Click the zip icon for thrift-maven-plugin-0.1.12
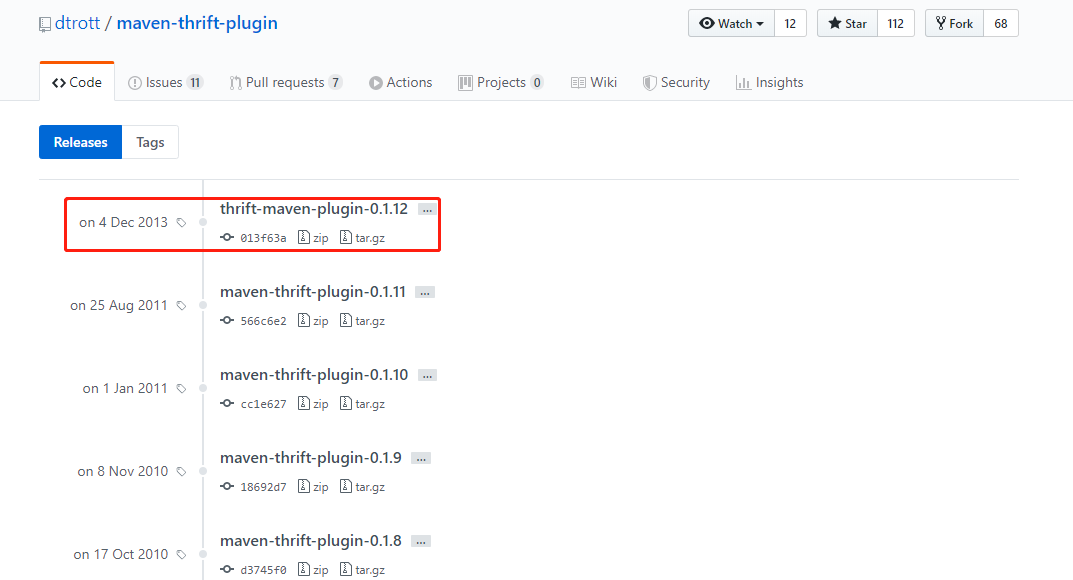1073x580 pixels. (304, 237)
